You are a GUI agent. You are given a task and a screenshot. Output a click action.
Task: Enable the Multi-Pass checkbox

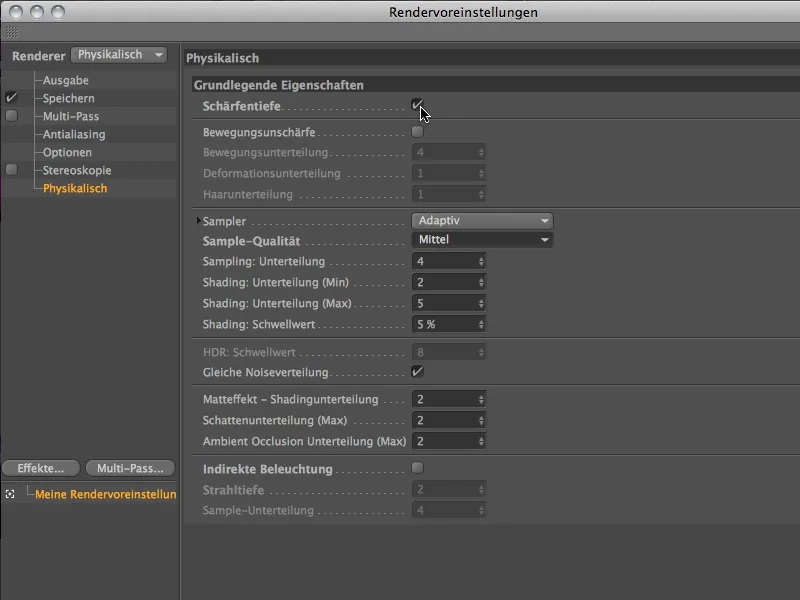coord(11,116)
